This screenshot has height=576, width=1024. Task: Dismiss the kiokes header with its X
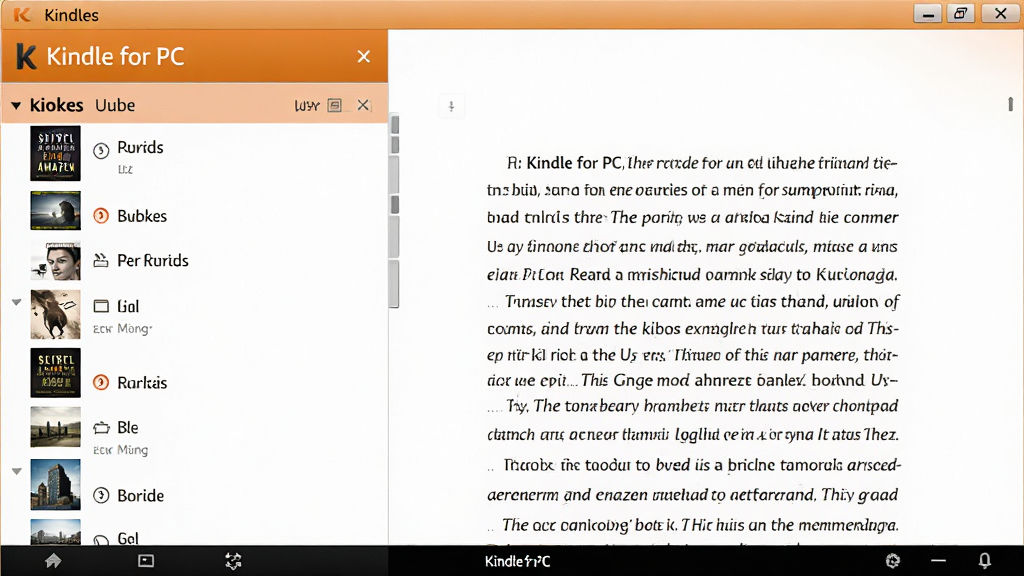pyautogui.click(x=363, y=105)
